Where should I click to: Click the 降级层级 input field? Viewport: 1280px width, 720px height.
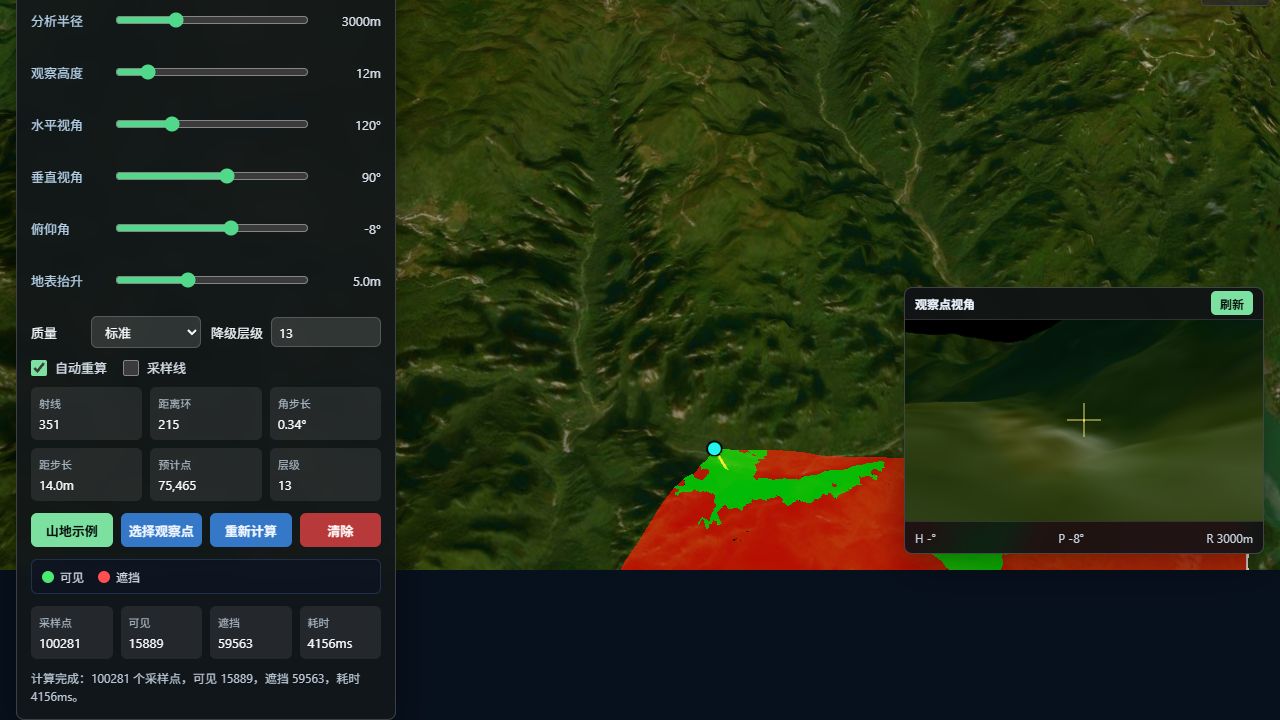pyautogui.click(x=326, y=332)
